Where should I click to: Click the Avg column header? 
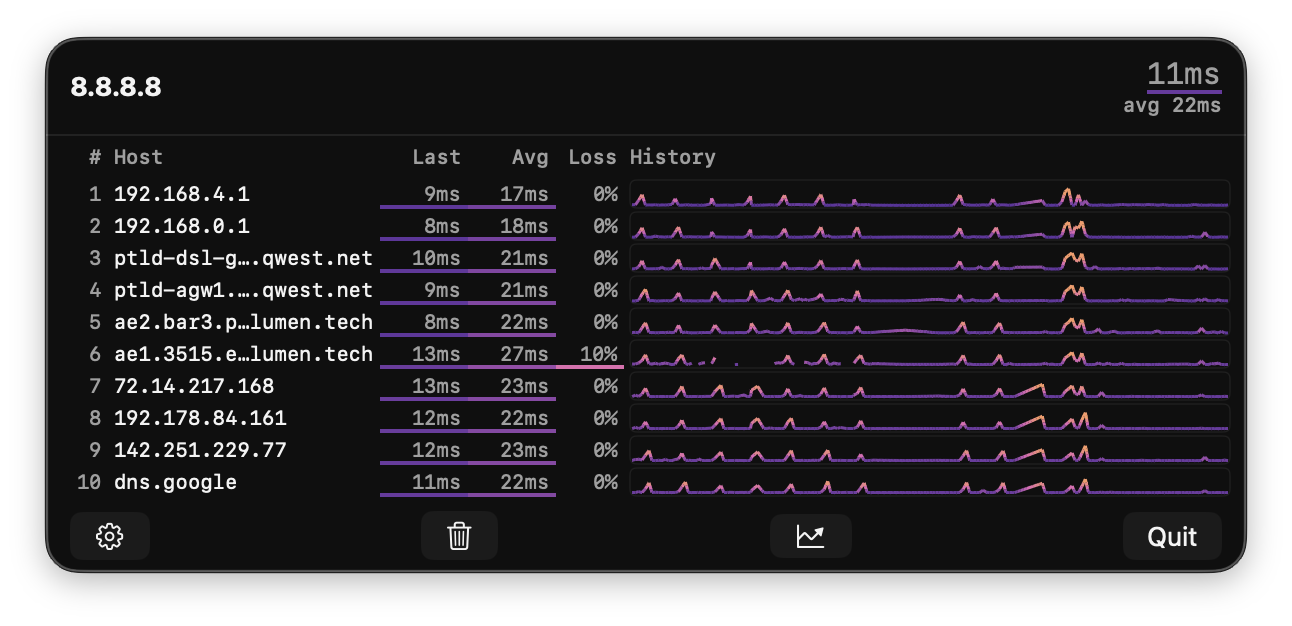coord(531,157)
